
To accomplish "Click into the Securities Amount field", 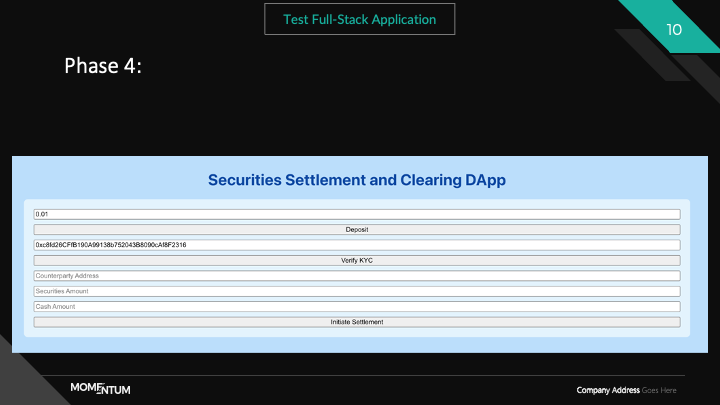I will click(357, 291).
